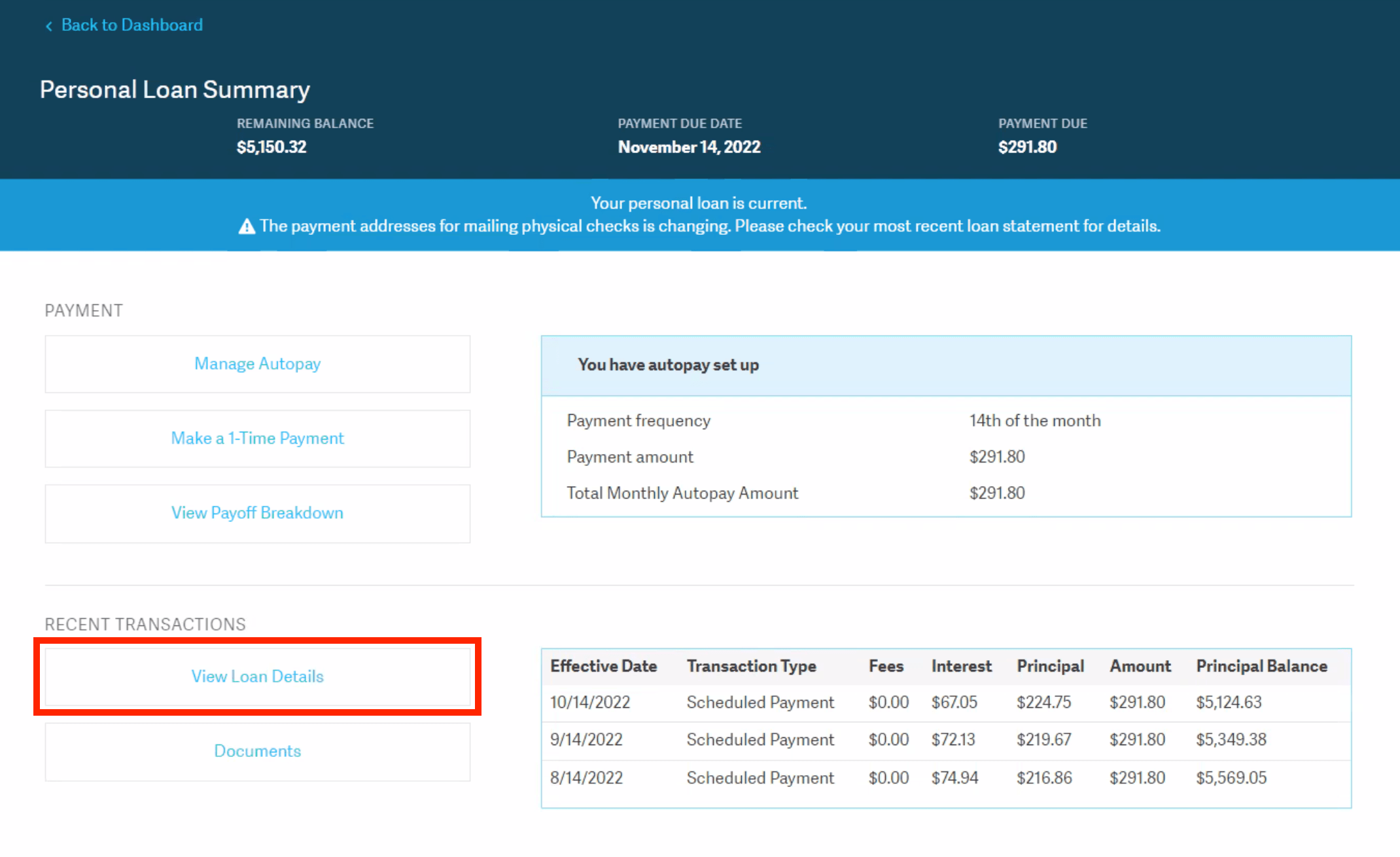This screenshot has height=857, width=1400.
Task: Click the Payment frequency value '14th of the month'
Action: (x=1034, y=421)
